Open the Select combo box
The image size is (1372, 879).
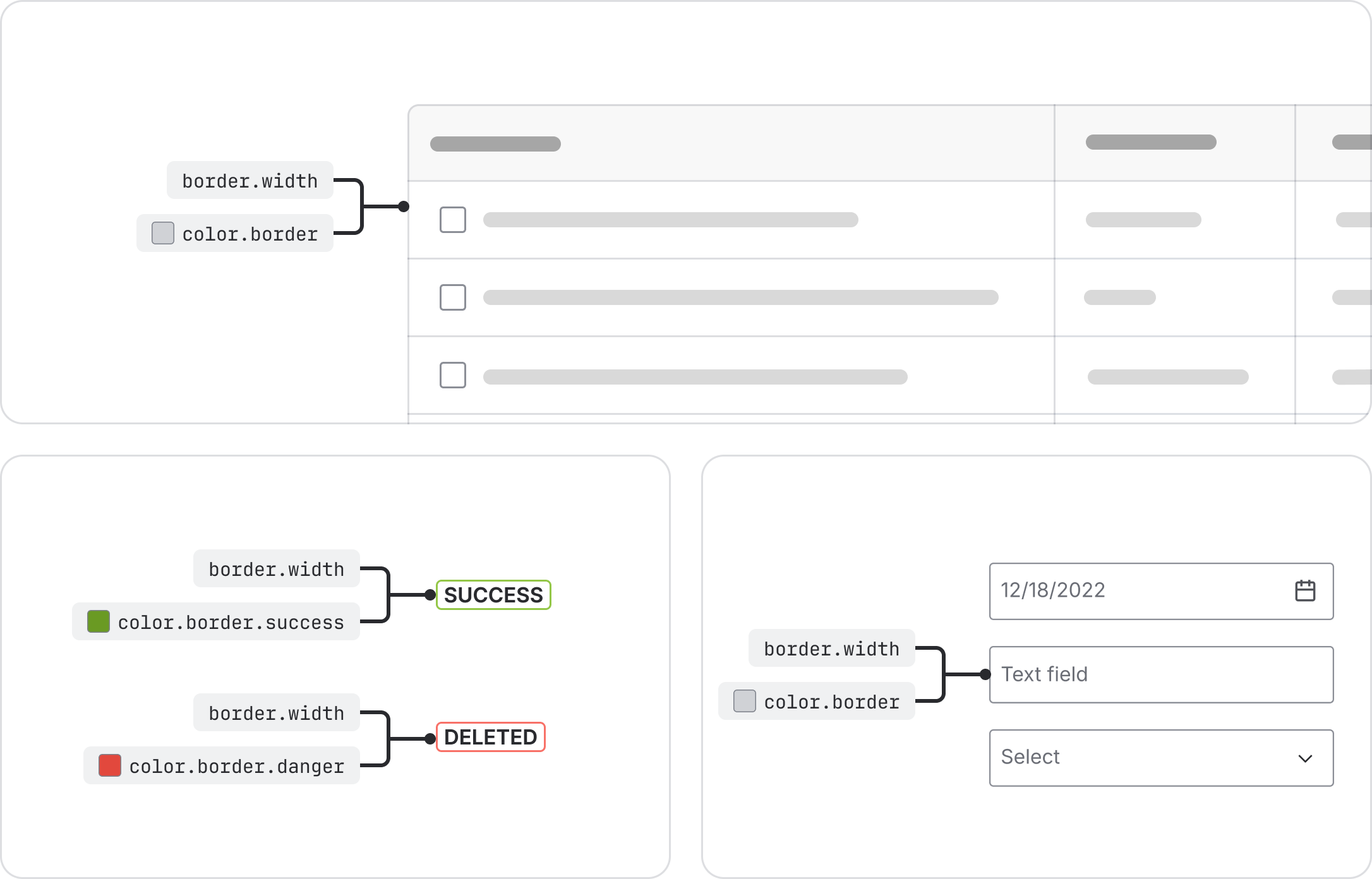tap(1137, 758)
